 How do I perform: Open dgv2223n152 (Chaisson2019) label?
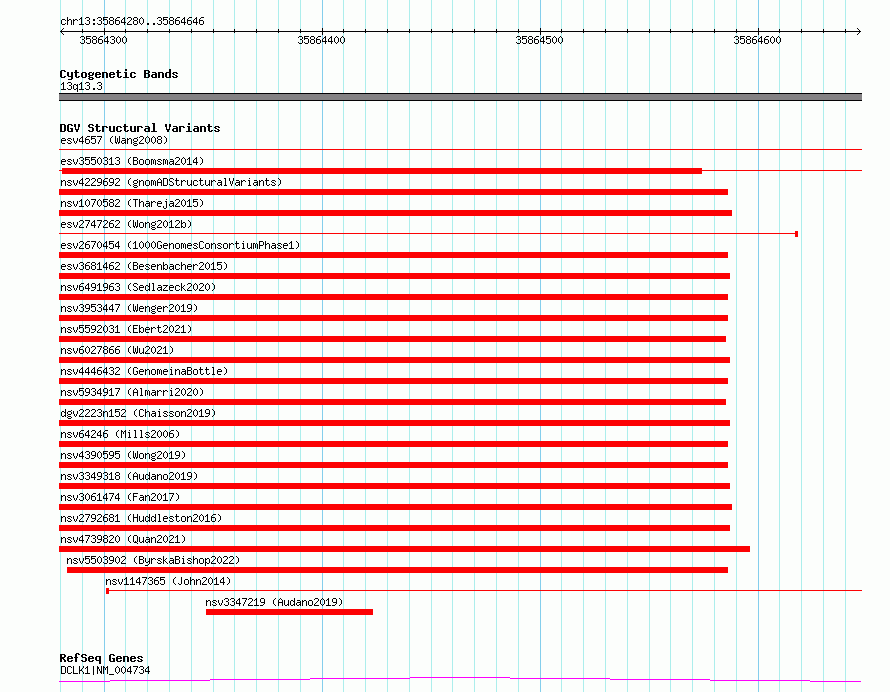point(138,413)
